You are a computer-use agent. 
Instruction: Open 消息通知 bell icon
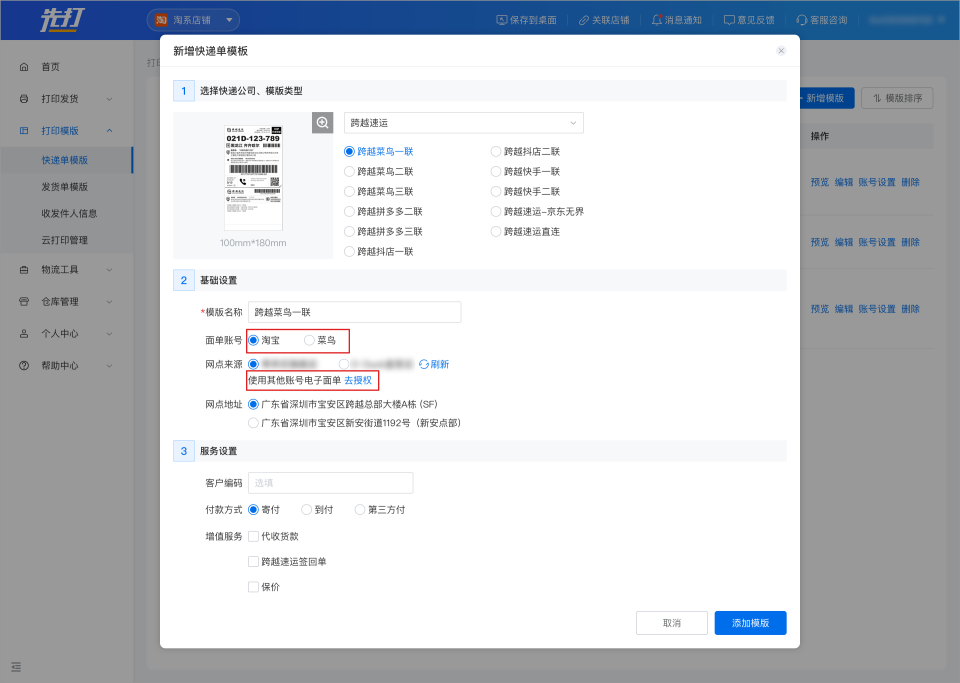pyautogui.click(x=656, y=20)
